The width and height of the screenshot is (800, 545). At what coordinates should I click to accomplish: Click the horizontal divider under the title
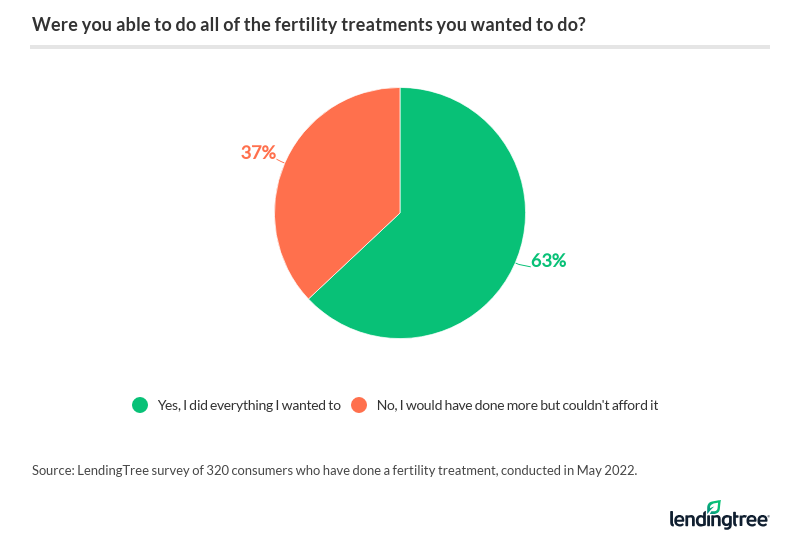tap(400, 47)
